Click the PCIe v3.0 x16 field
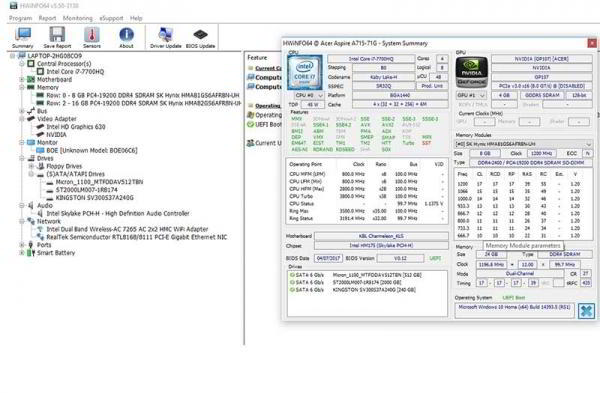 coord(541,86)
